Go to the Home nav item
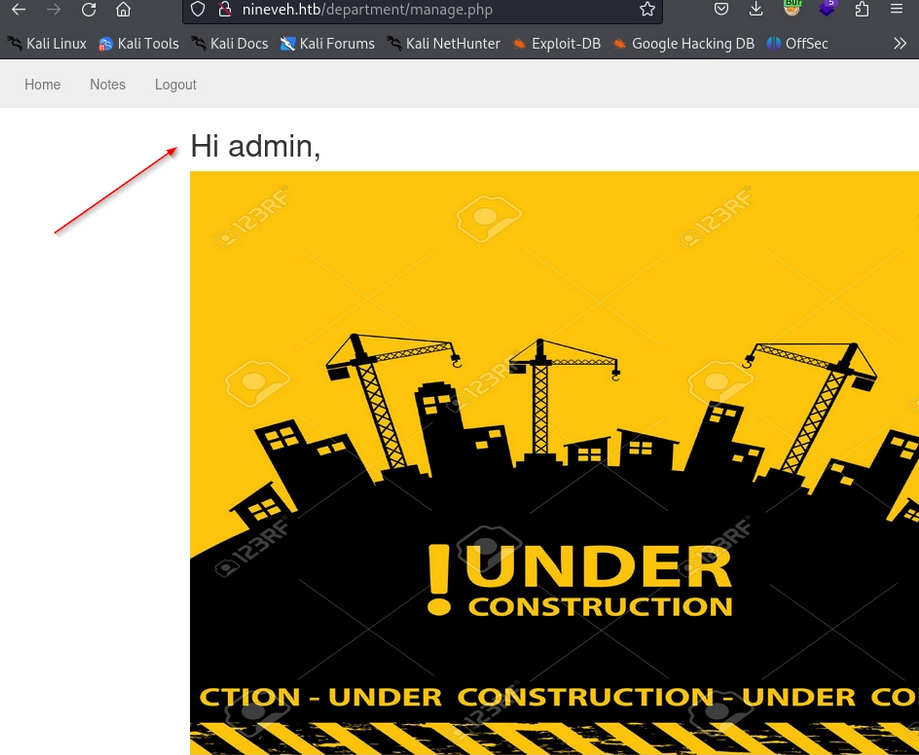Screen dimensions: 919x755 [43, 85]
